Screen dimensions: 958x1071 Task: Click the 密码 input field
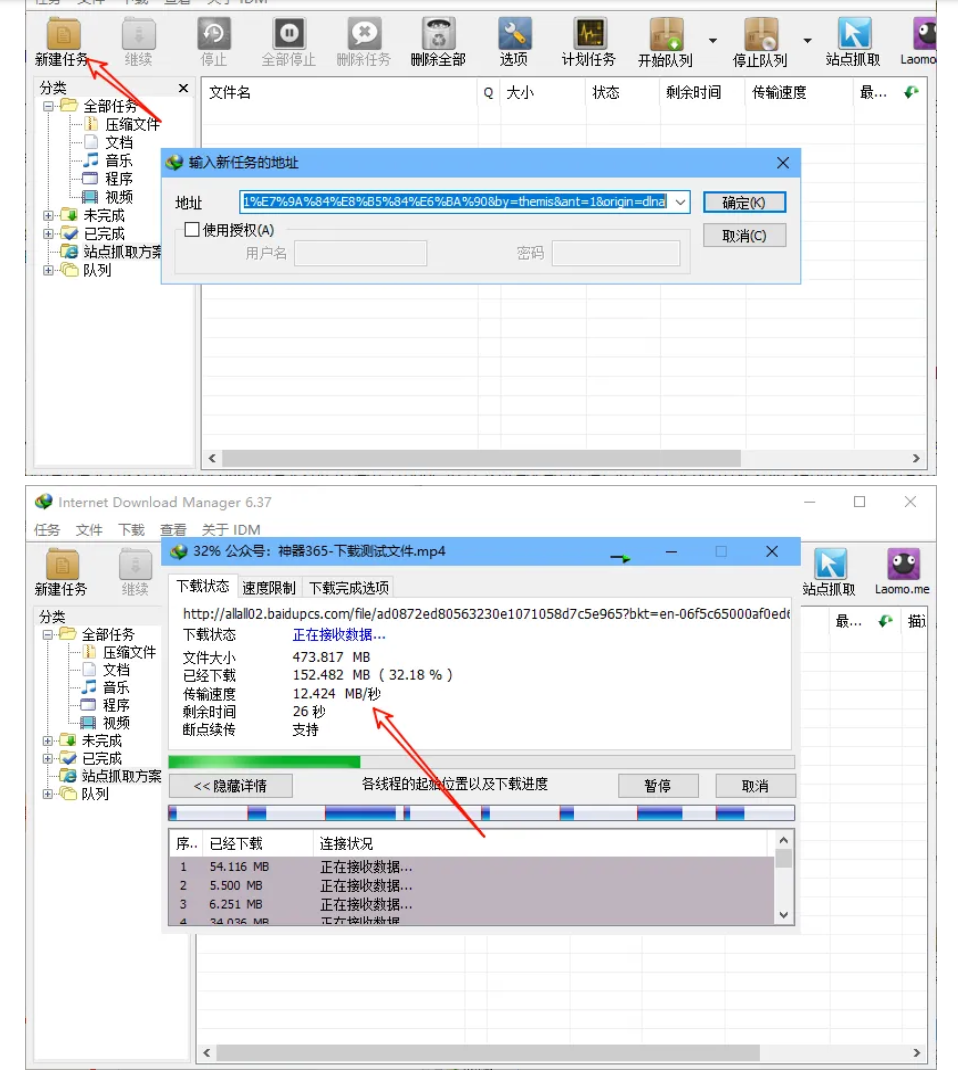click(x=616, y=253)
